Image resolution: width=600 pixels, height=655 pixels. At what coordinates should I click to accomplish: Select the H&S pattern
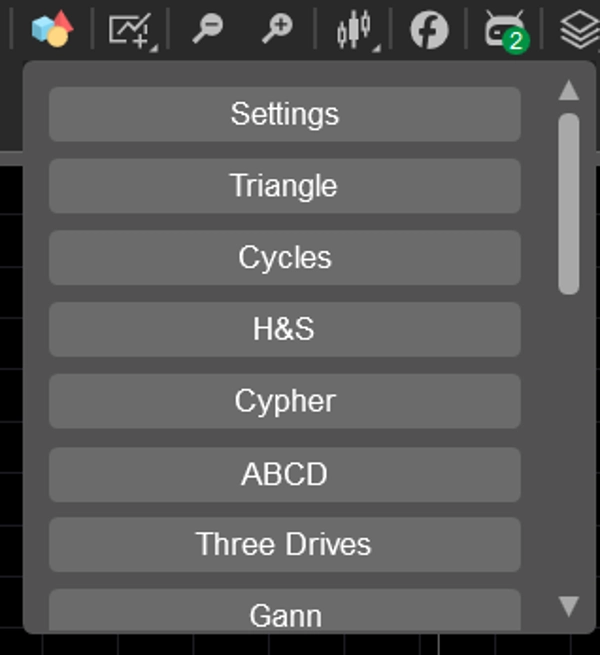284,330
